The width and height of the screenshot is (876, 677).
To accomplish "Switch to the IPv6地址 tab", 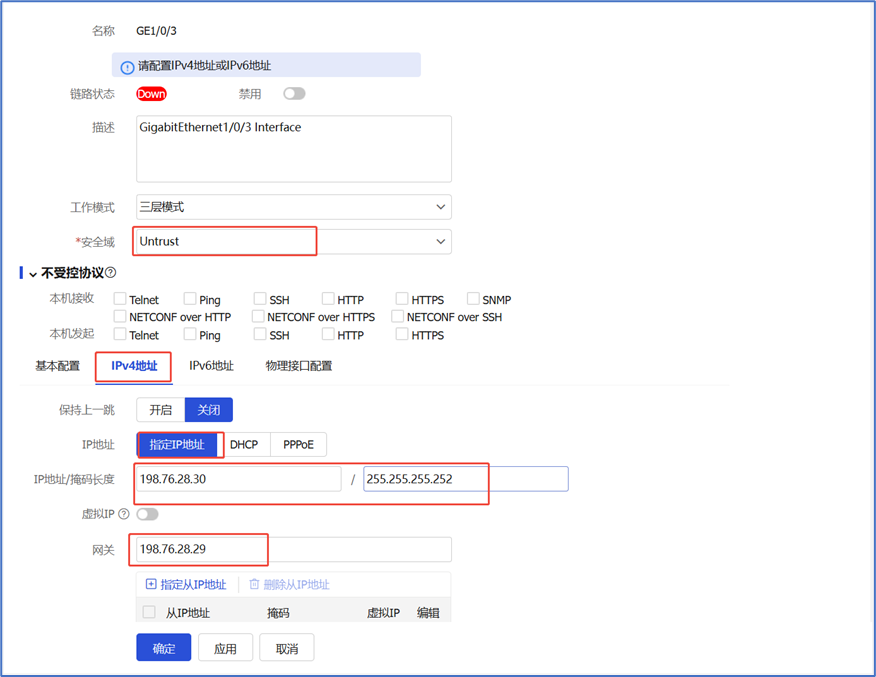I will [211, 366].
